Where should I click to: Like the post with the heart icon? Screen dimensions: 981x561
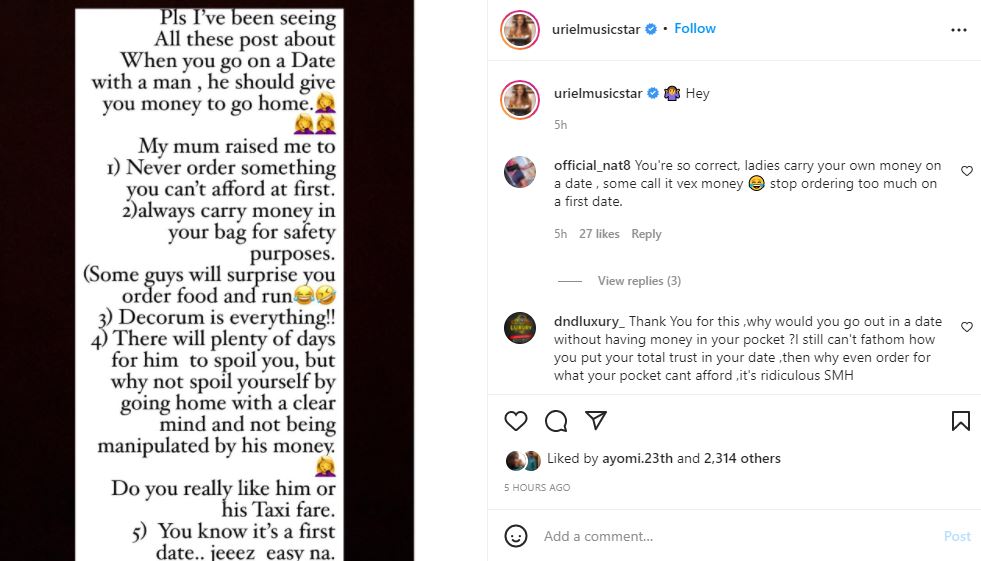tap(516, 421)
